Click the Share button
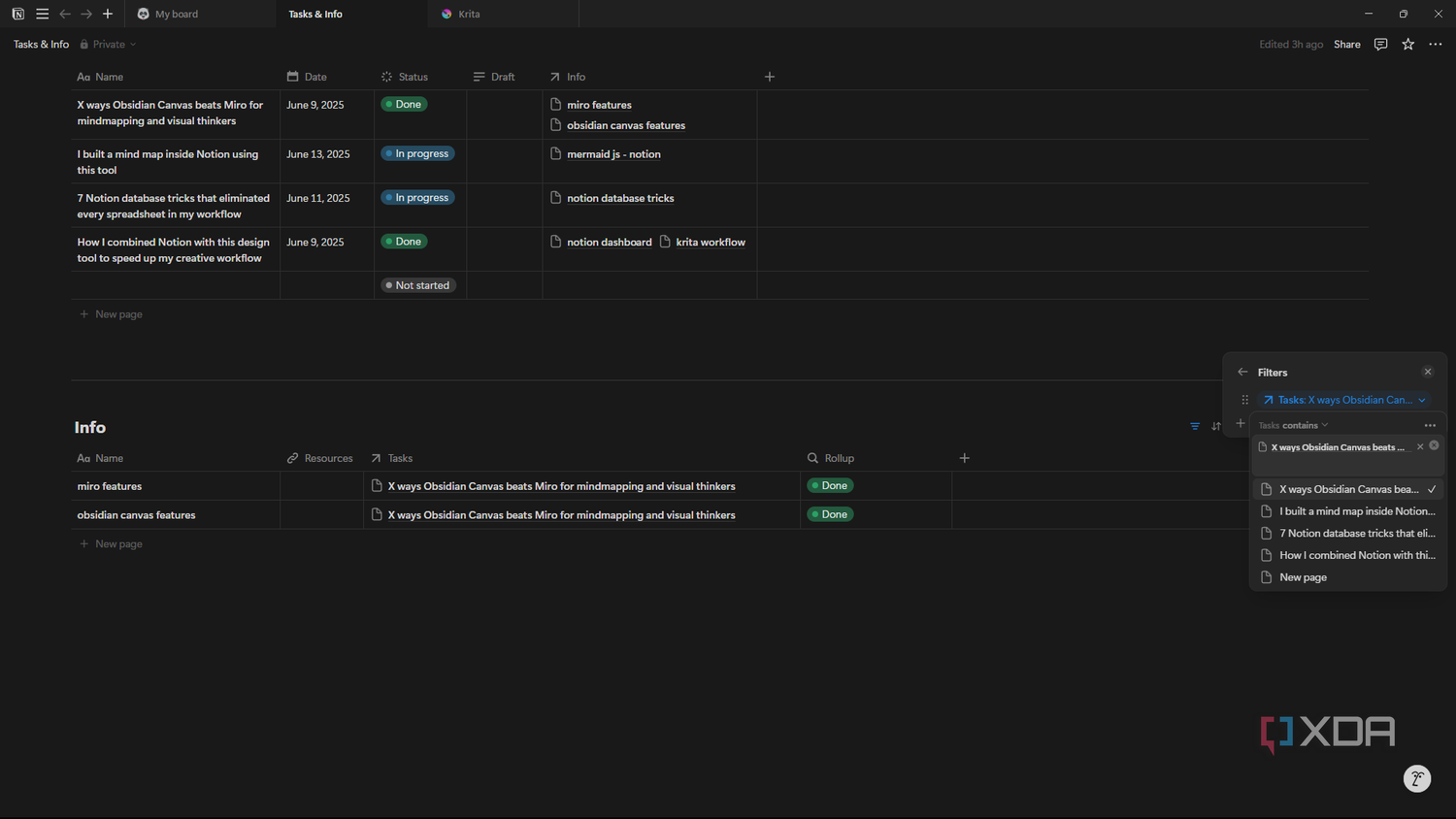This screenshot has width=1456, height=819. click(x=1346, y=45)
